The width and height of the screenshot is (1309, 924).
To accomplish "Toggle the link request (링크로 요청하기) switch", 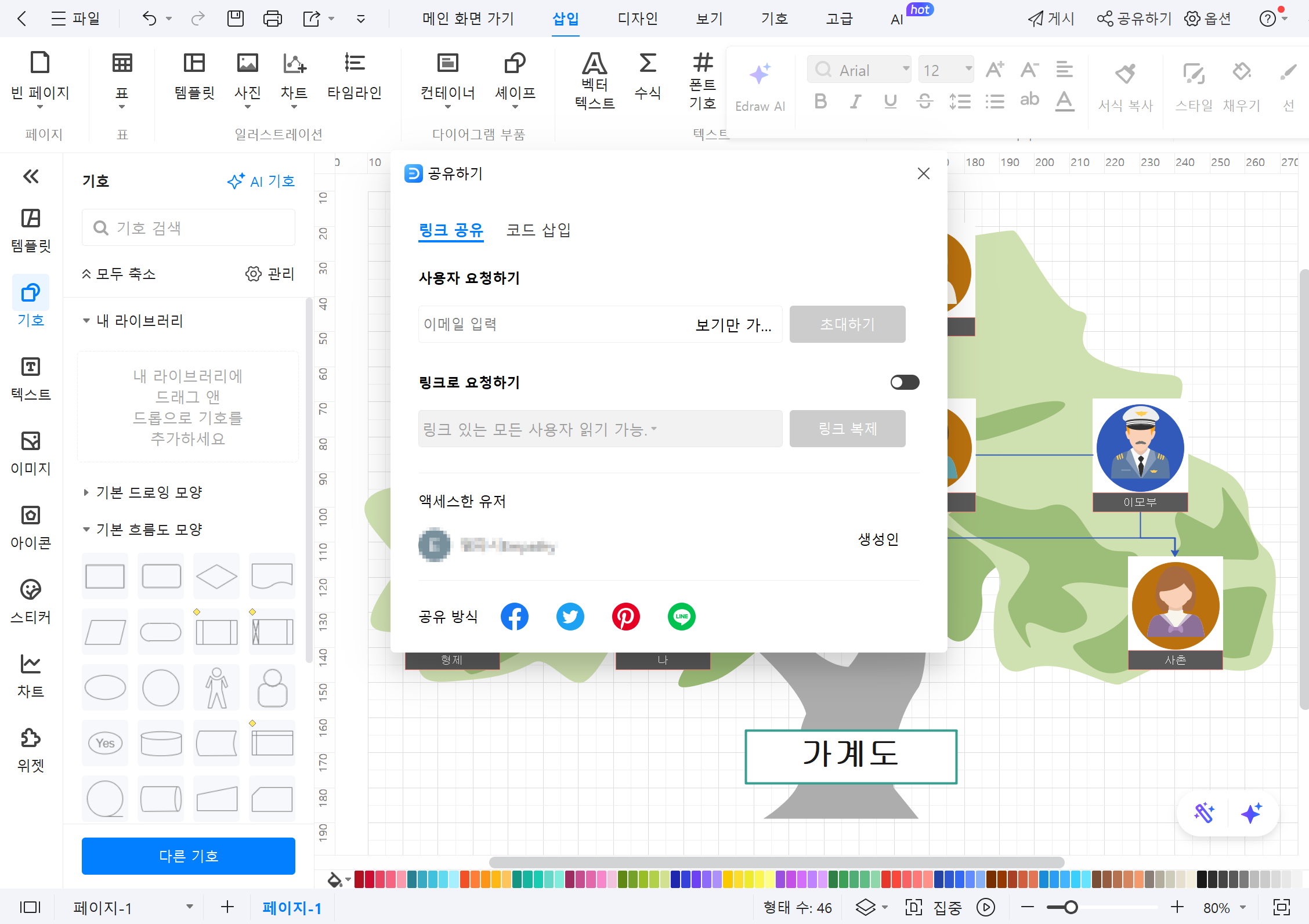I will point(905,382).
